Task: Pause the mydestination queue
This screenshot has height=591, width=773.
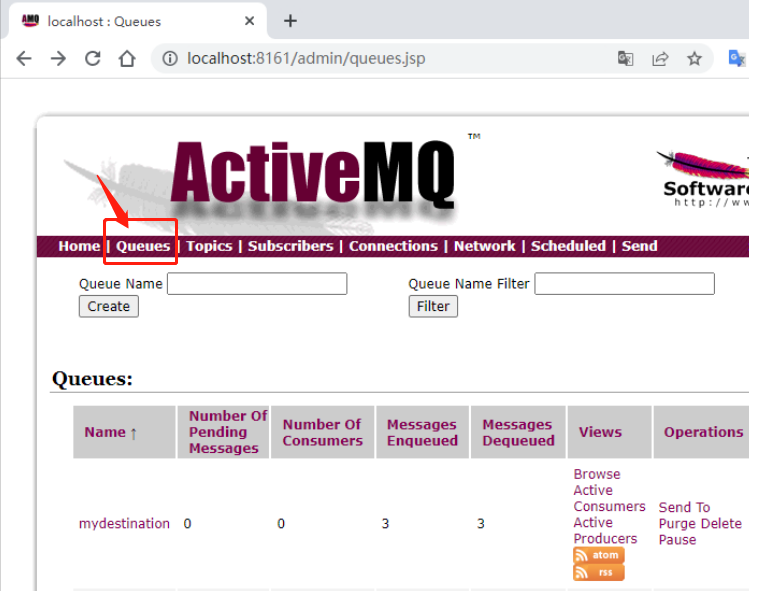Action: tap(677, 540)
